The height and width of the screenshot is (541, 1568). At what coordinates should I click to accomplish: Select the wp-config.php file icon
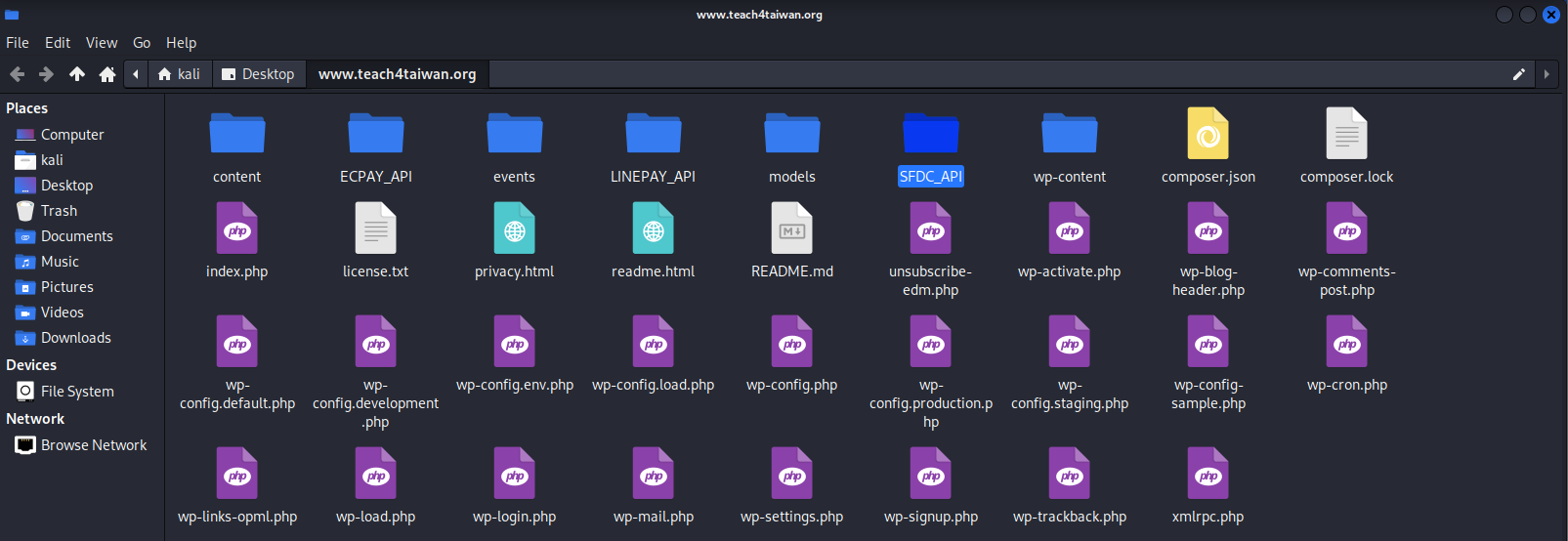click(x=792, y=342)
